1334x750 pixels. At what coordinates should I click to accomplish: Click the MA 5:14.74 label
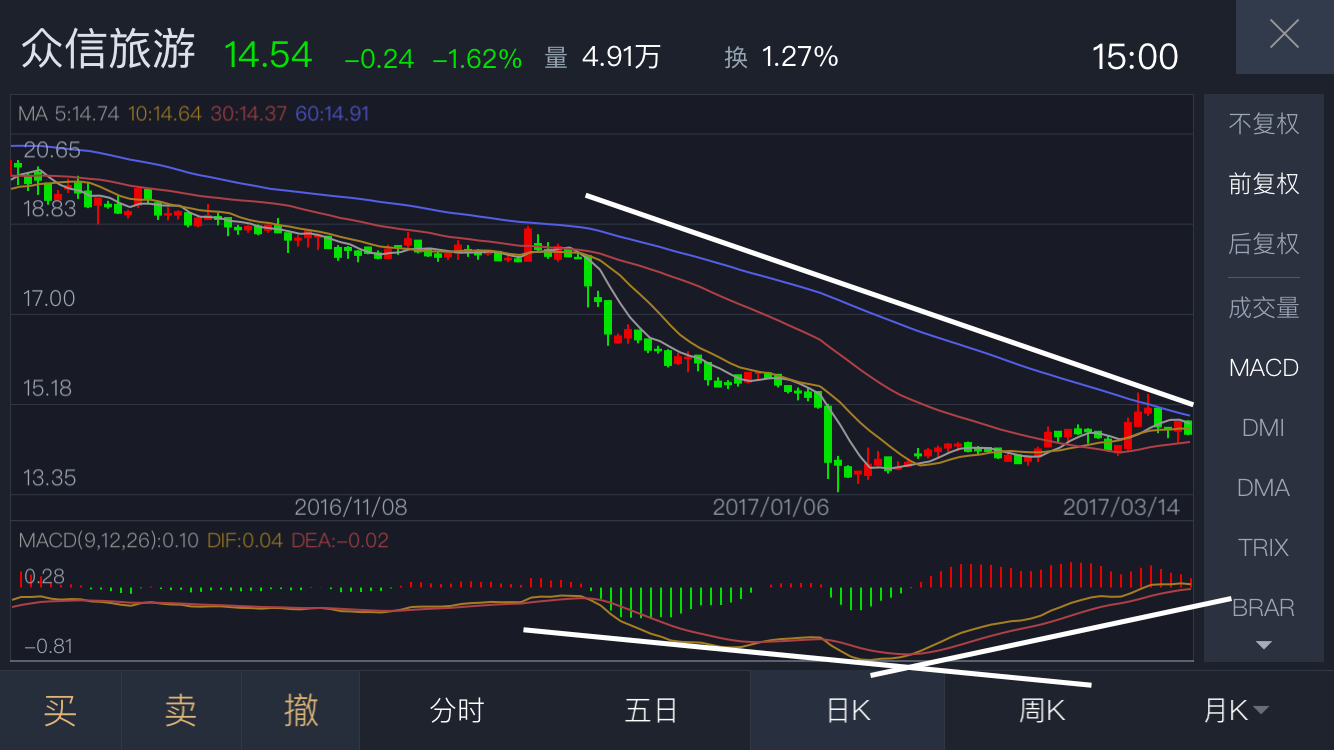pos(69,114)
